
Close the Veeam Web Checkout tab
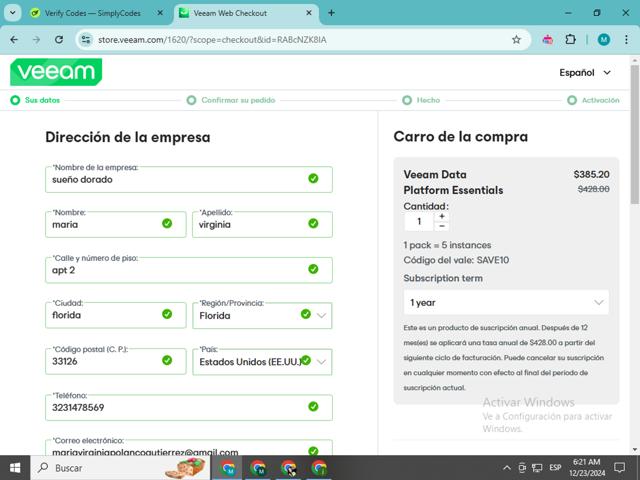pyautogui.click(x=309, y=13)
